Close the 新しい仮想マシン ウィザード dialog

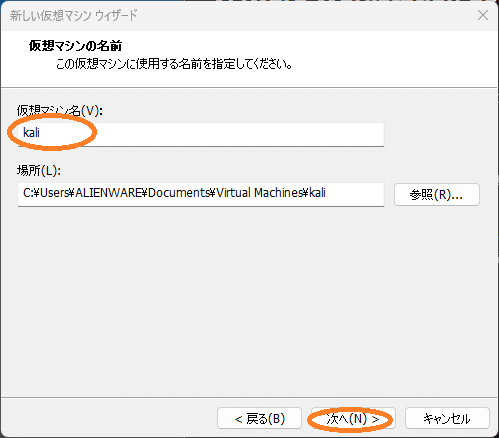(483, 15)
